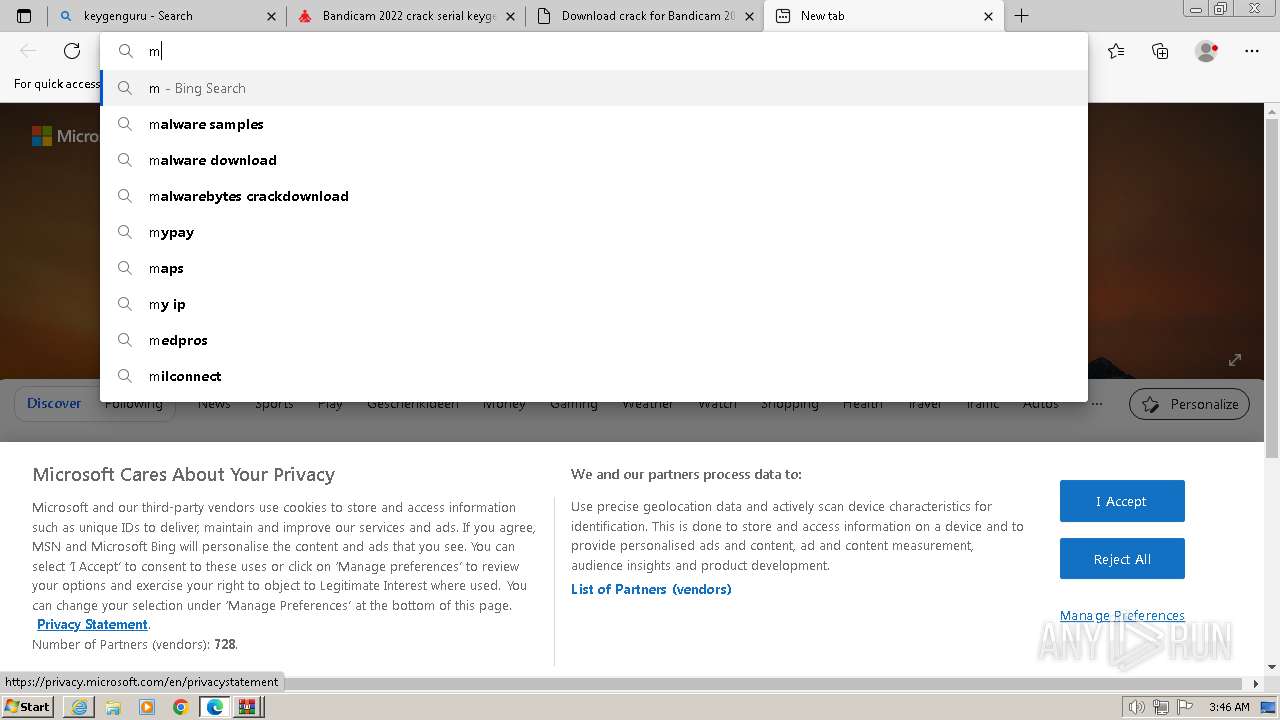Open media player taskbar icon
Image resolution: width=1280 pixels, height=720 pixels.
click(x=147, y=707)
